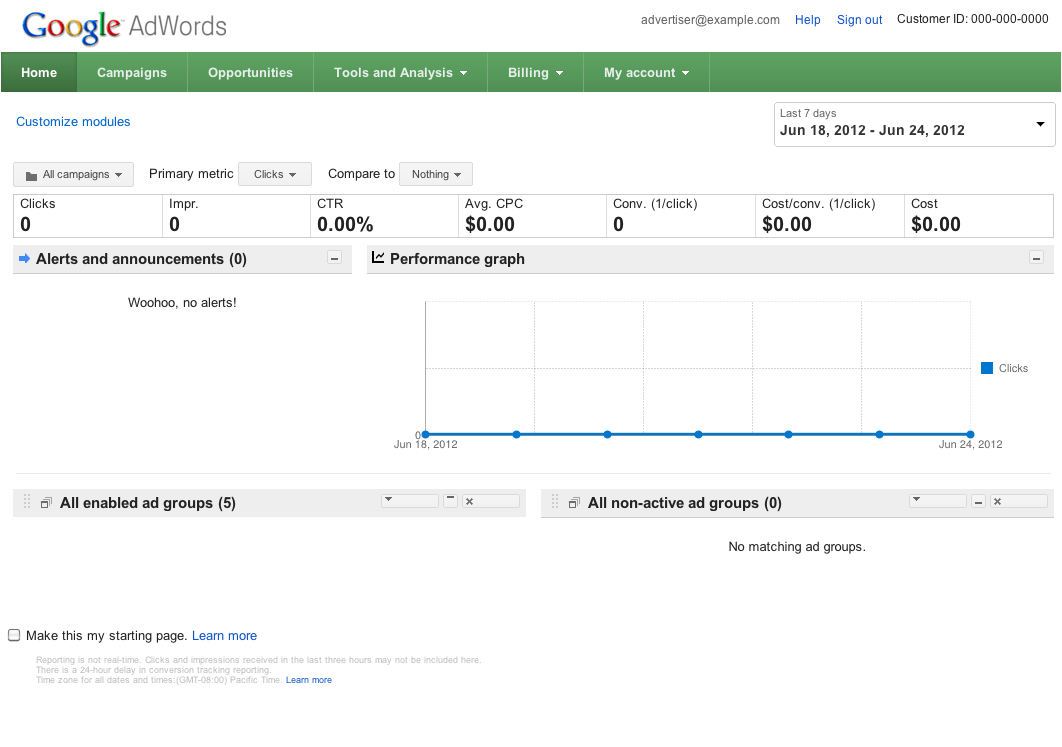Click the blue Clicks legend swatch

(x=987, y=368)
